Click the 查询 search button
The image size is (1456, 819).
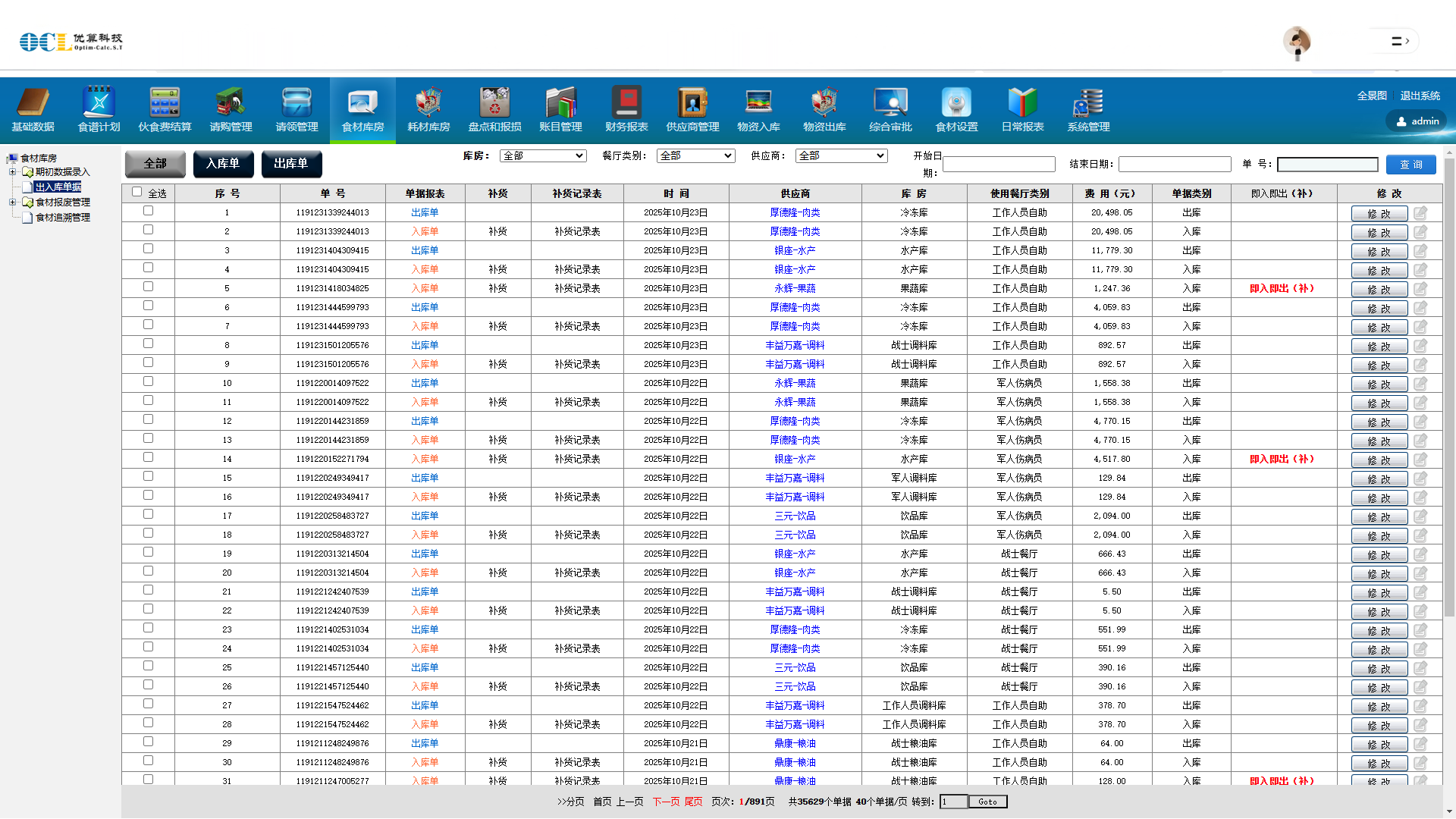click(1410, 165)
